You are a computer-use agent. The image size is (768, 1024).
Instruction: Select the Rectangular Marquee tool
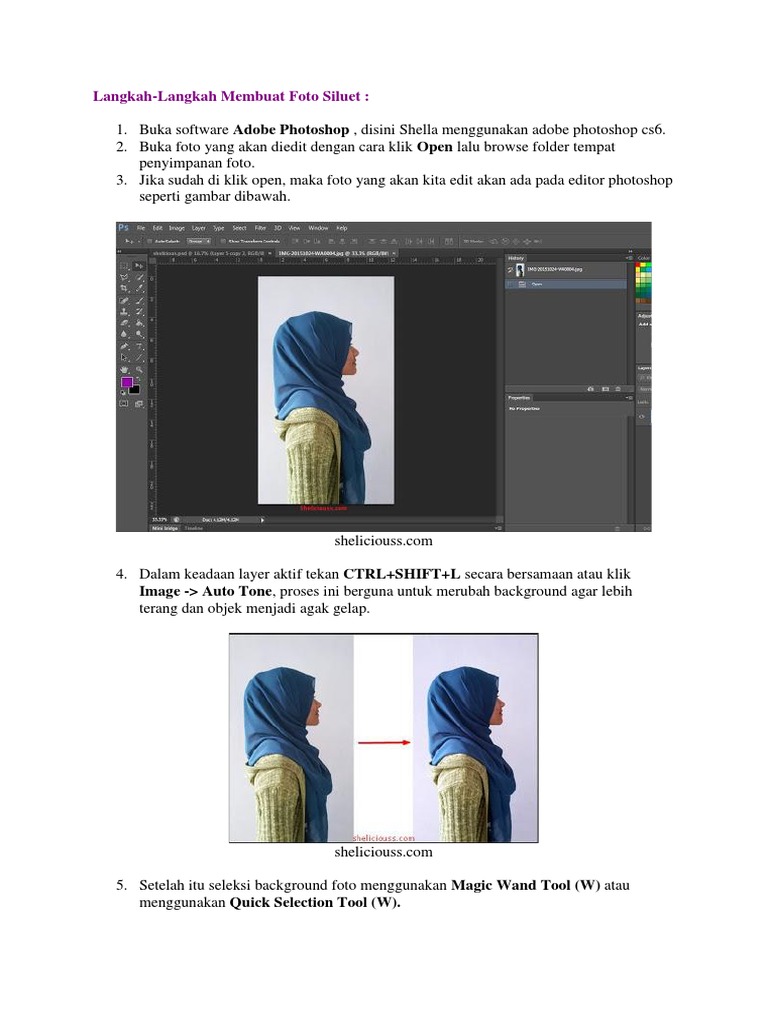pos(123,266)
